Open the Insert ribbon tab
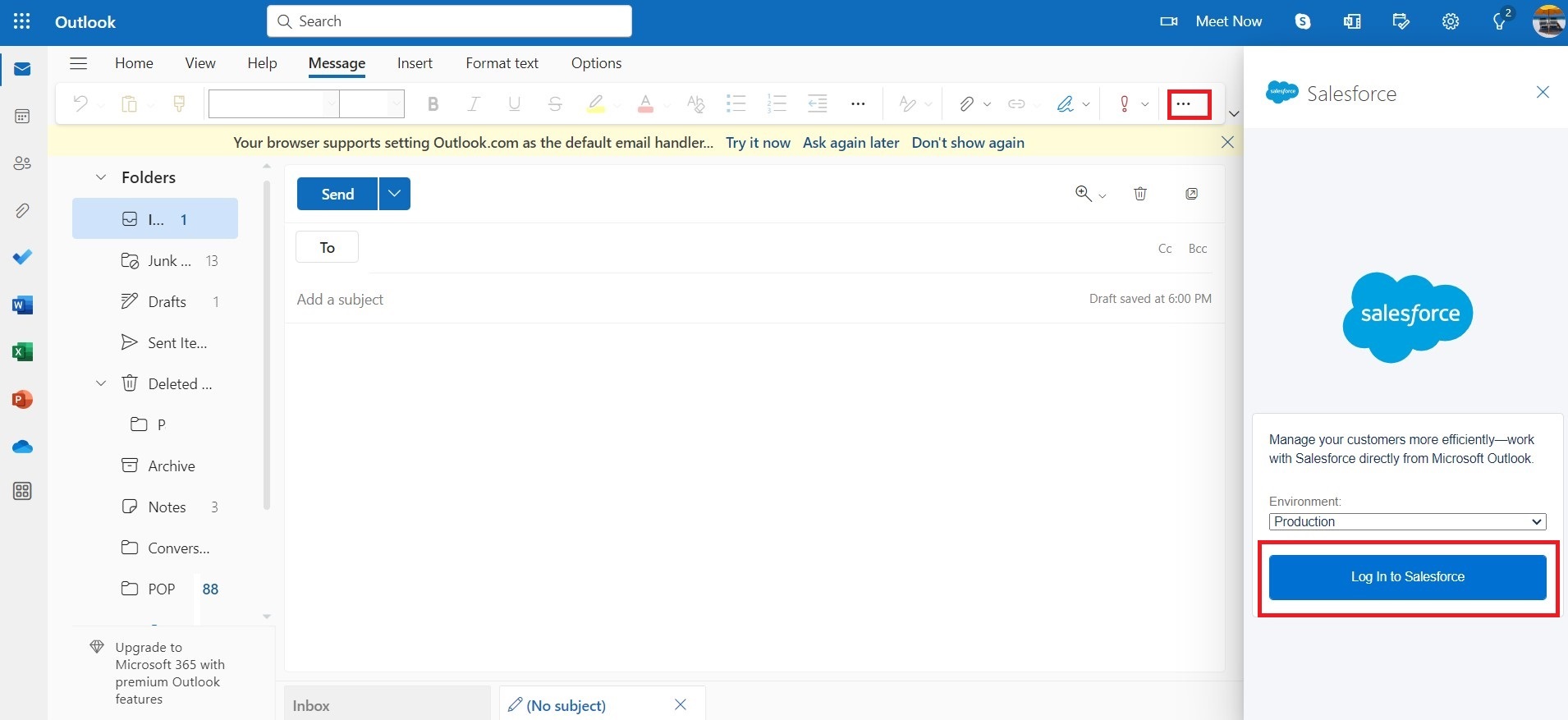 point(415,63)
